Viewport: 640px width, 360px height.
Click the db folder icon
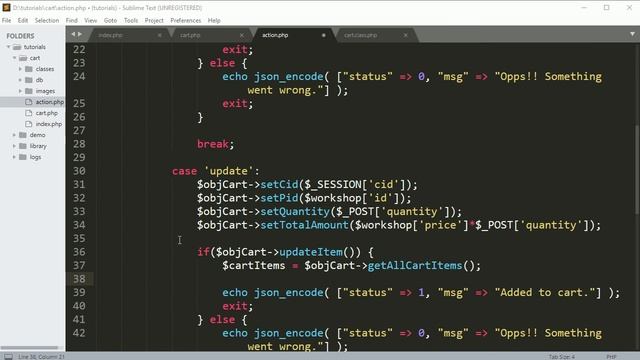coord(29,80)
